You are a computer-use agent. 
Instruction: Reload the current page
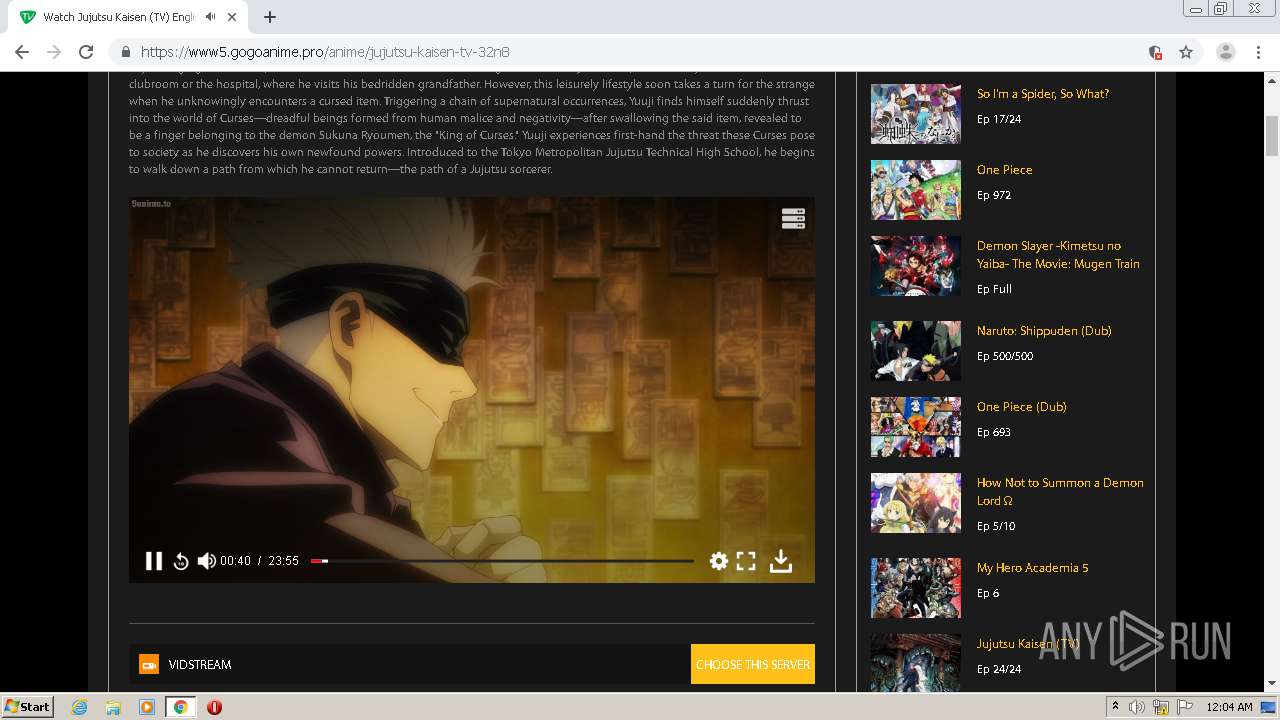[x=86, y=52]
